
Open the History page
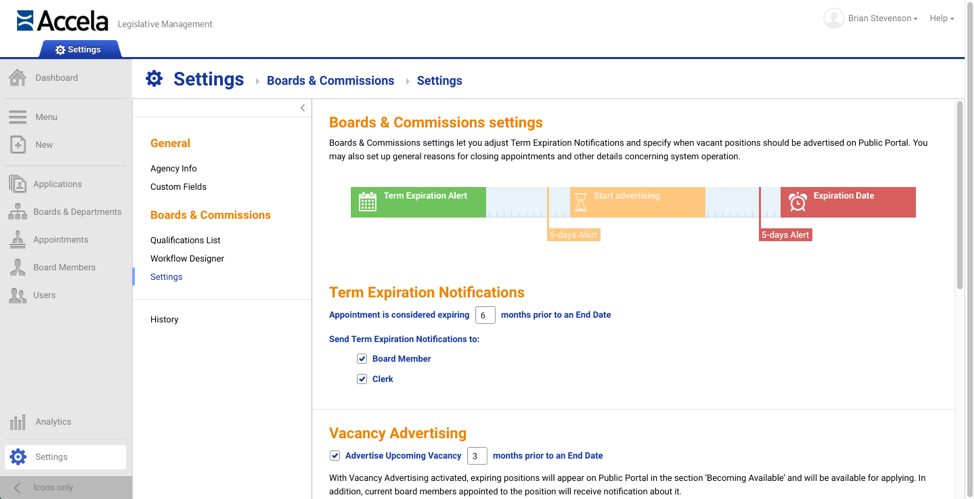coord(164,319)
